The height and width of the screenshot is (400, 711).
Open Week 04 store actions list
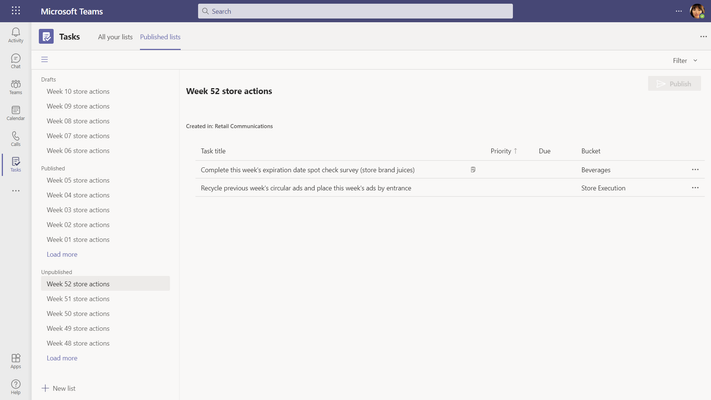[78, 195]
